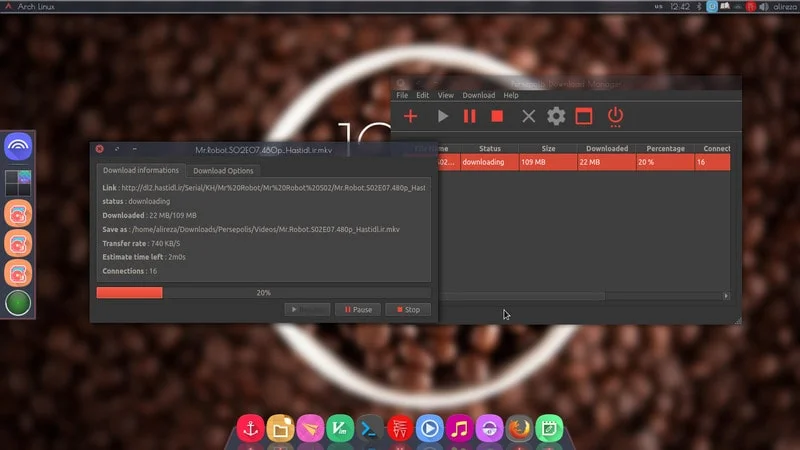Open the purple round app icon in dock
800x450 pixels.
[490, 428]
